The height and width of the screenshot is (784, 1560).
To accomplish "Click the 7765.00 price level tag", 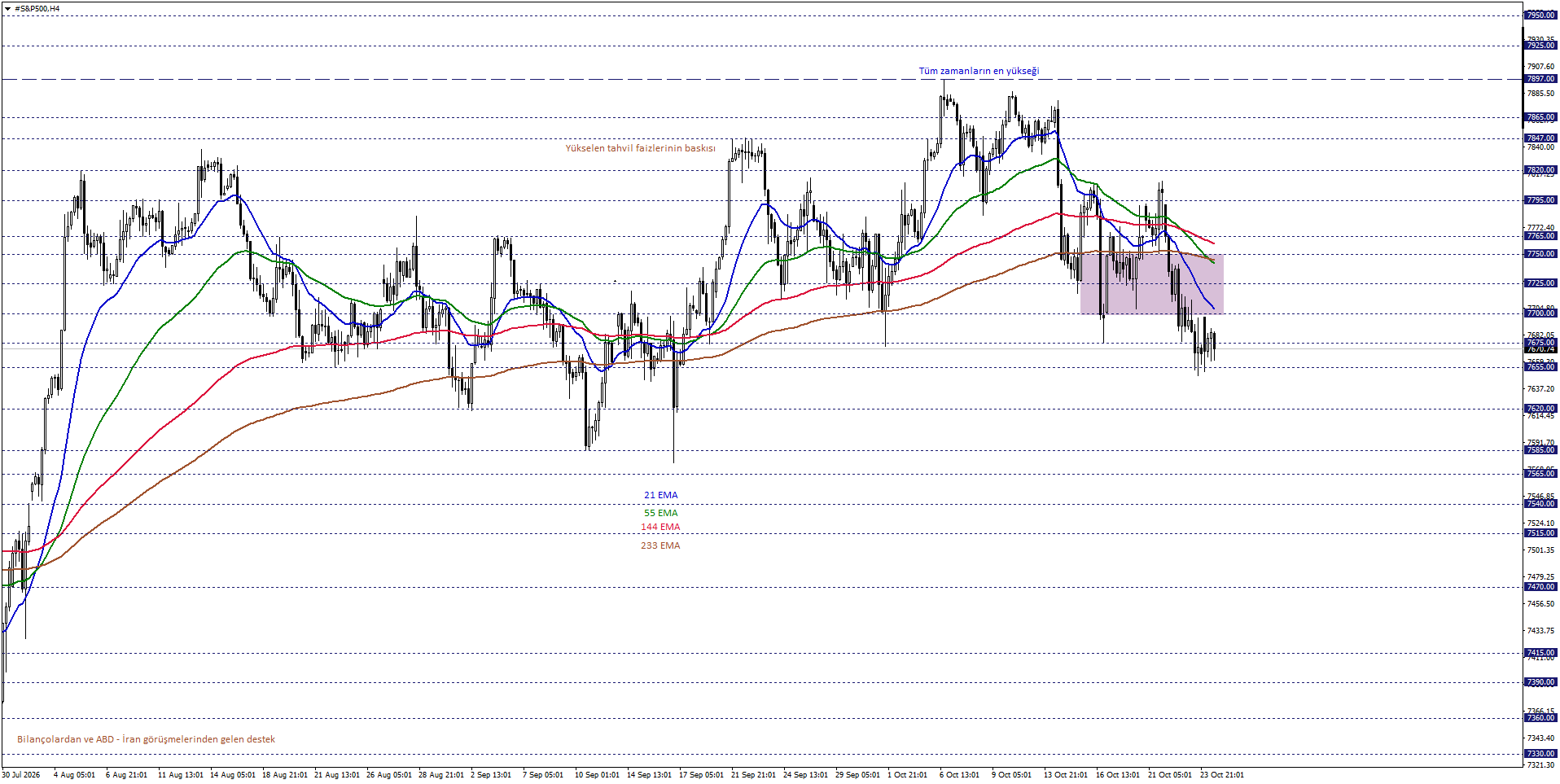I will click(x=1540, y=236).
